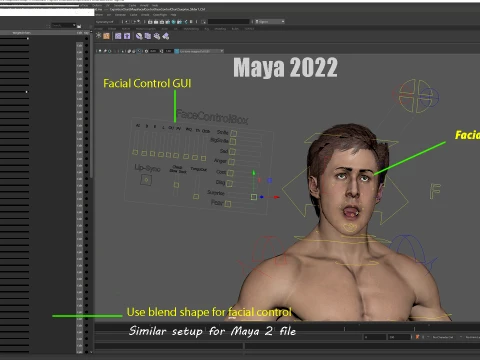Click the key dot of the top Shape Editor row
The height and width of the screenshot is (360, 480).
coord(87,39)
